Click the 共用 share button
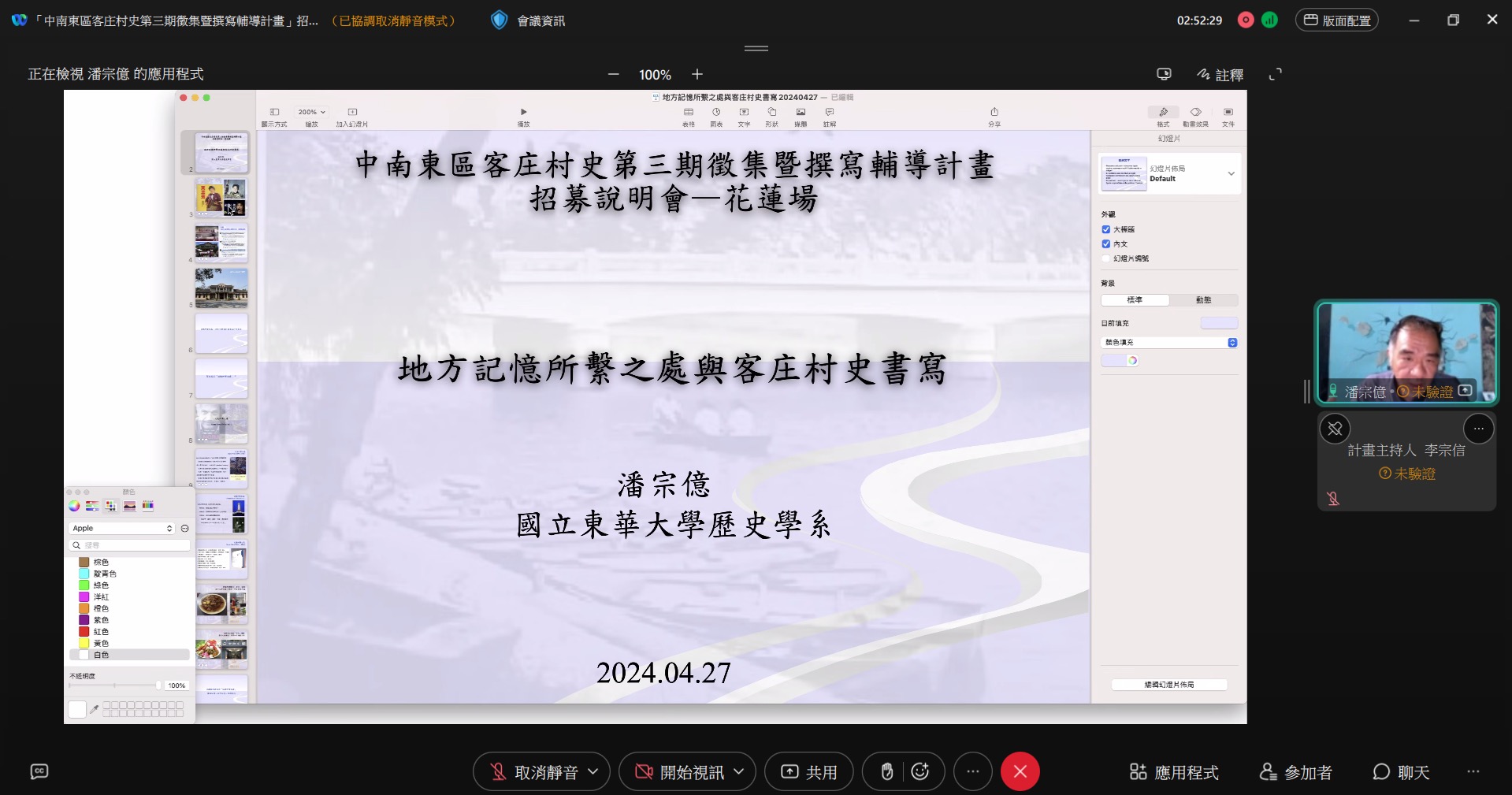The height and width of the screenshot is (795, 1512). (x=809, y=772)
